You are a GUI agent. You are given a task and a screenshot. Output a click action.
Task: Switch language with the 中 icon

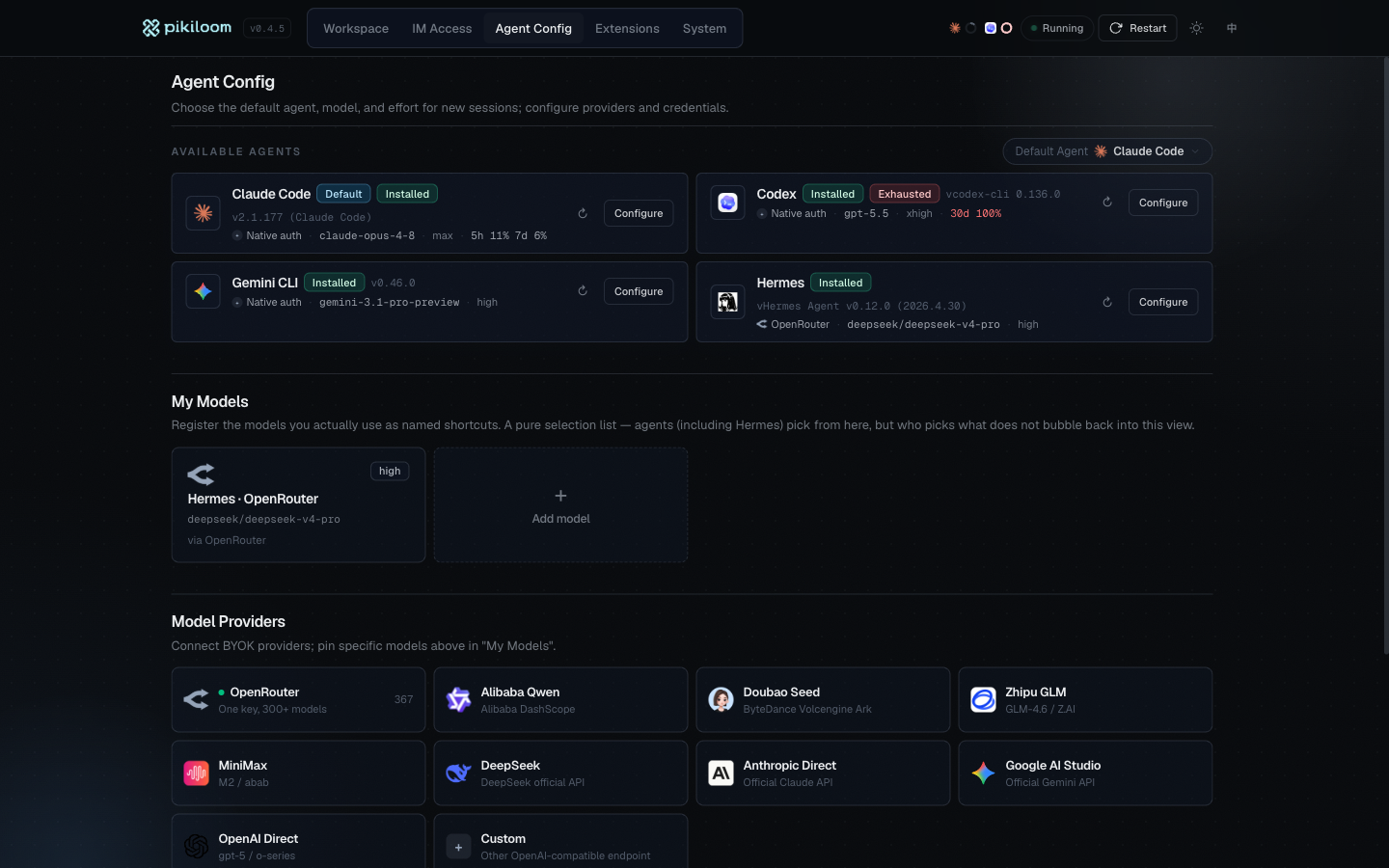(1232, 28)
